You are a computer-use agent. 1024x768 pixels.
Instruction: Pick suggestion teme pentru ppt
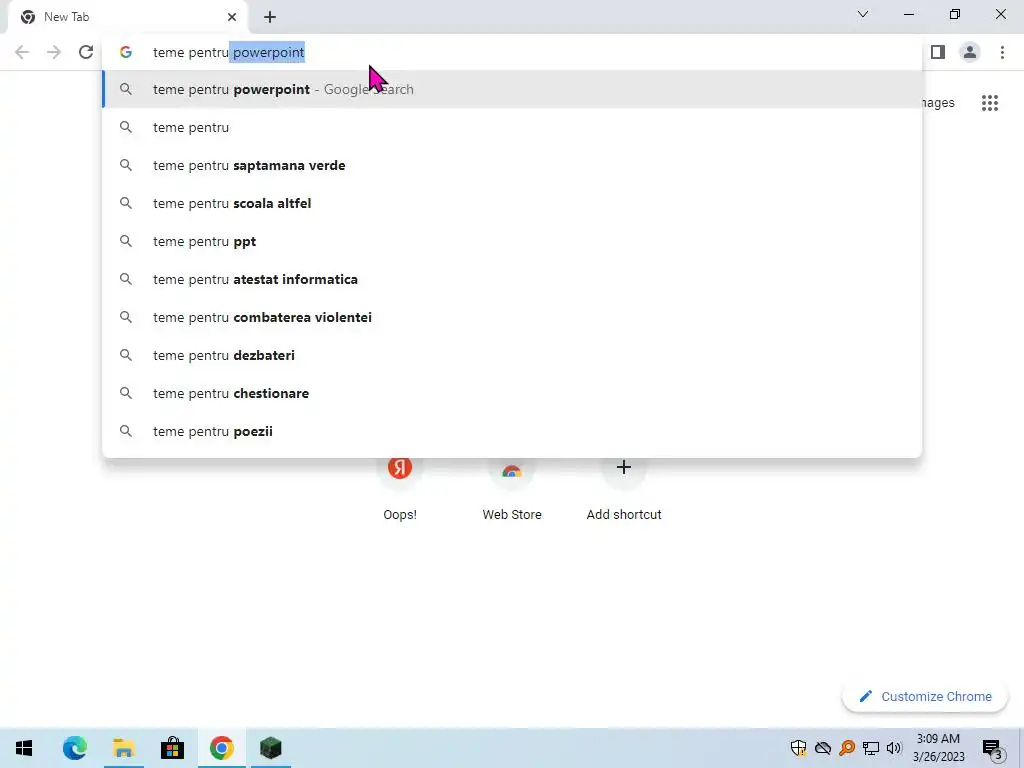click(x=513, y=241)
